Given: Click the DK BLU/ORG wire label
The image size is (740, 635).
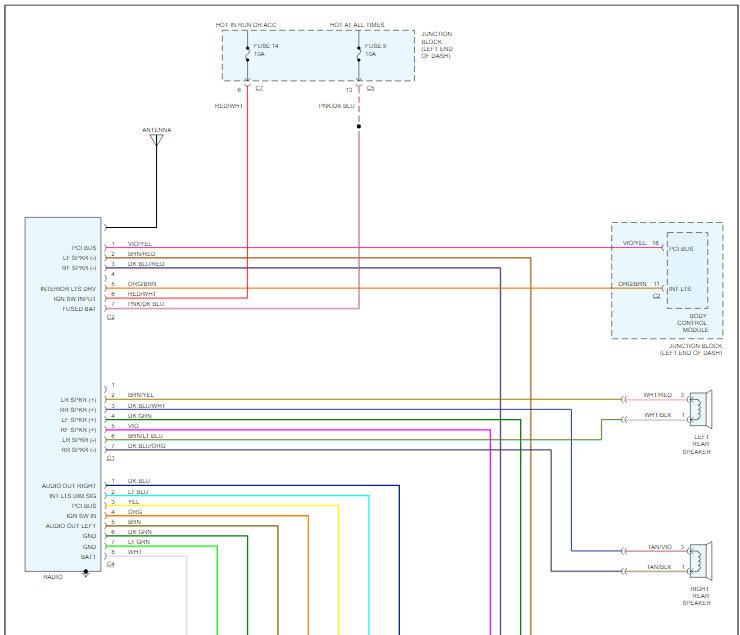Looking at the screenshot, I should pyautogui.click(x=146, y=446).
